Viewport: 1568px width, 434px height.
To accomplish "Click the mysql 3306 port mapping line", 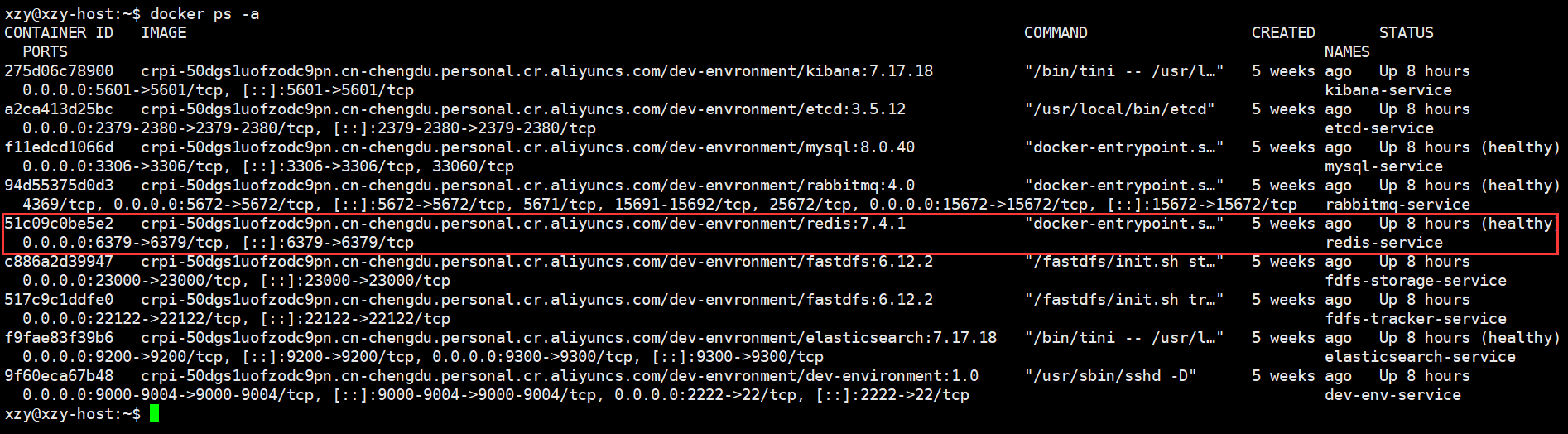I will 268,166.
